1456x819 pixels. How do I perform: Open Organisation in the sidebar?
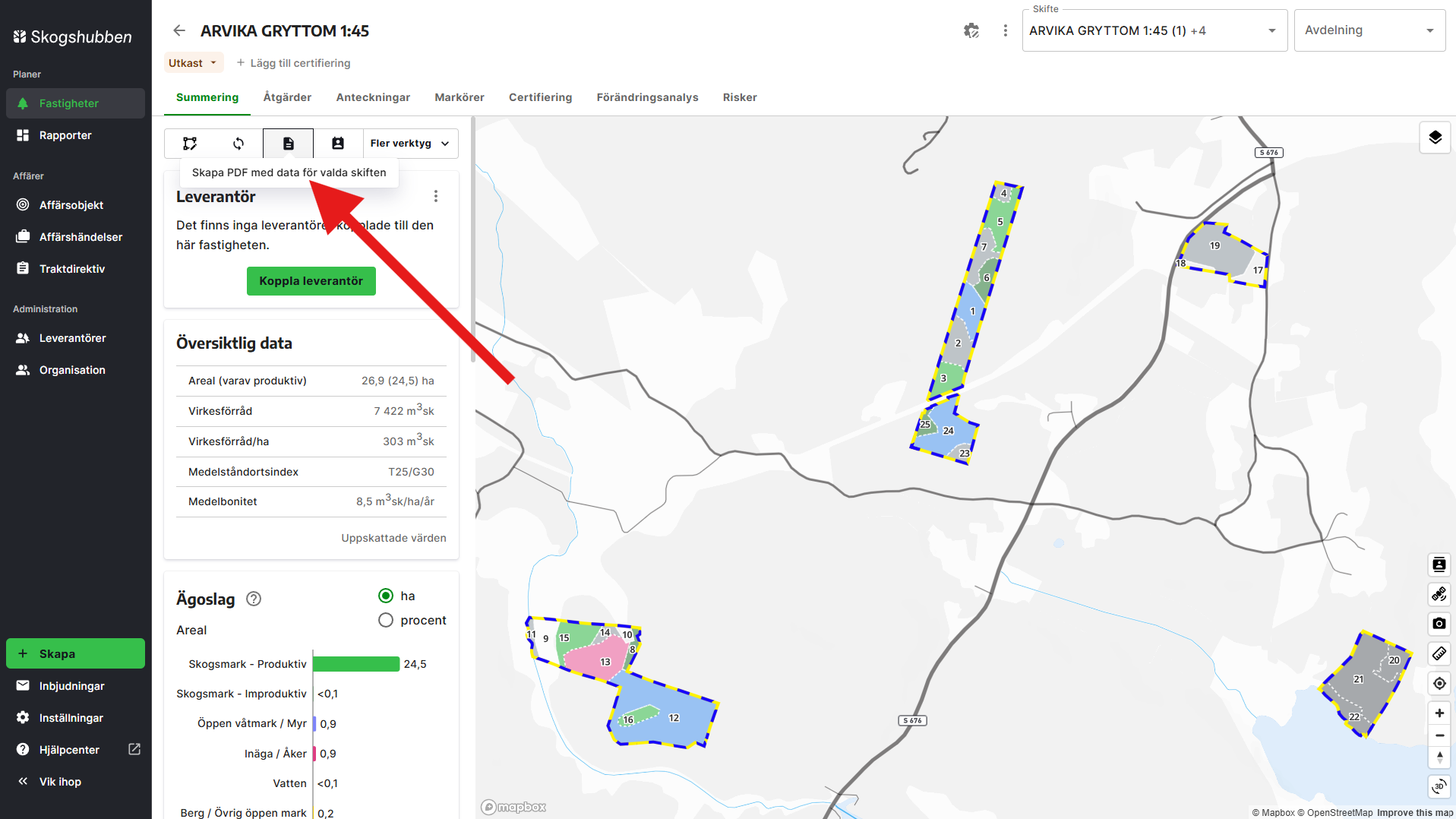75,370
